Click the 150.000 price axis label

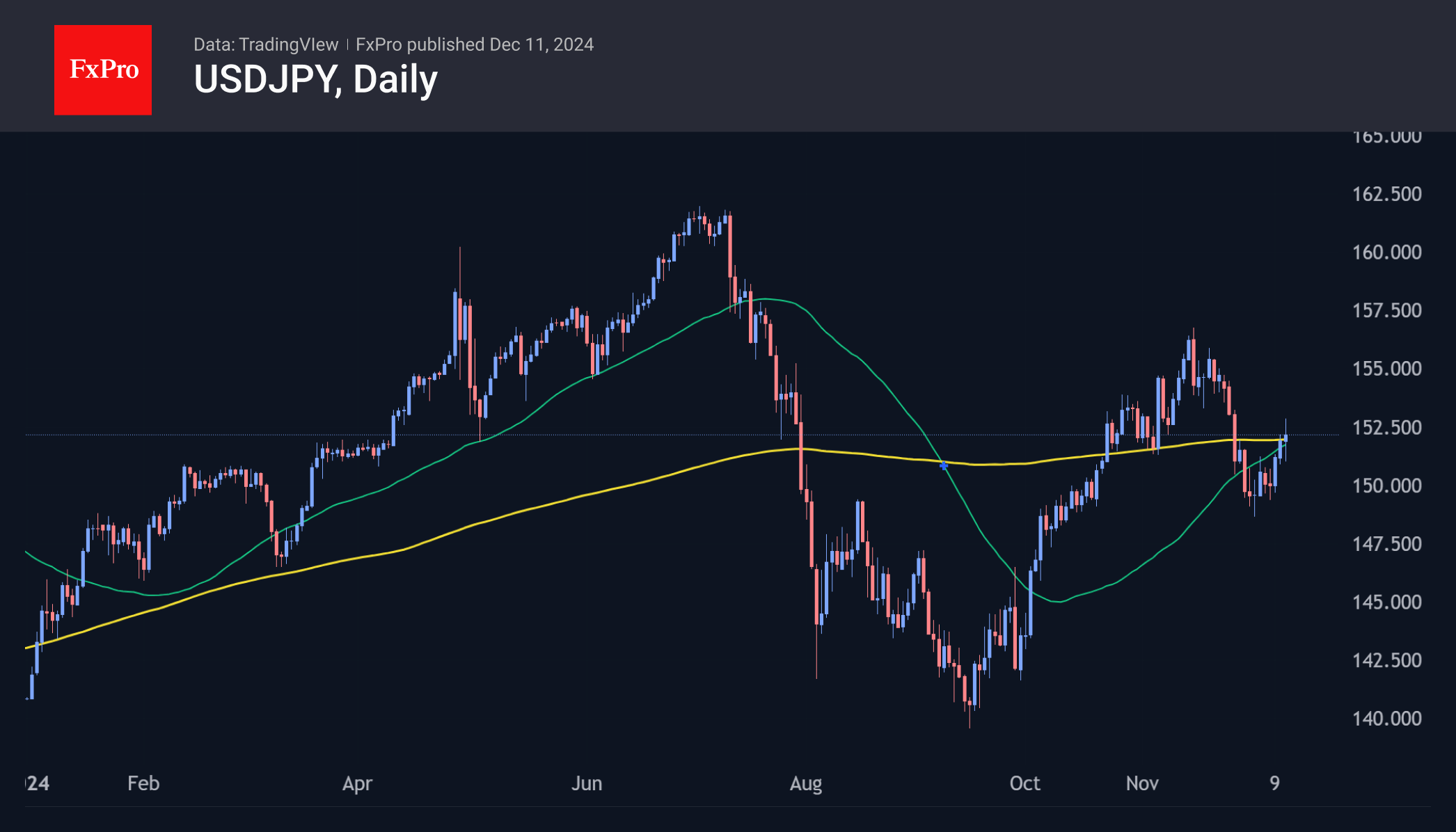tap(1386, 486)
